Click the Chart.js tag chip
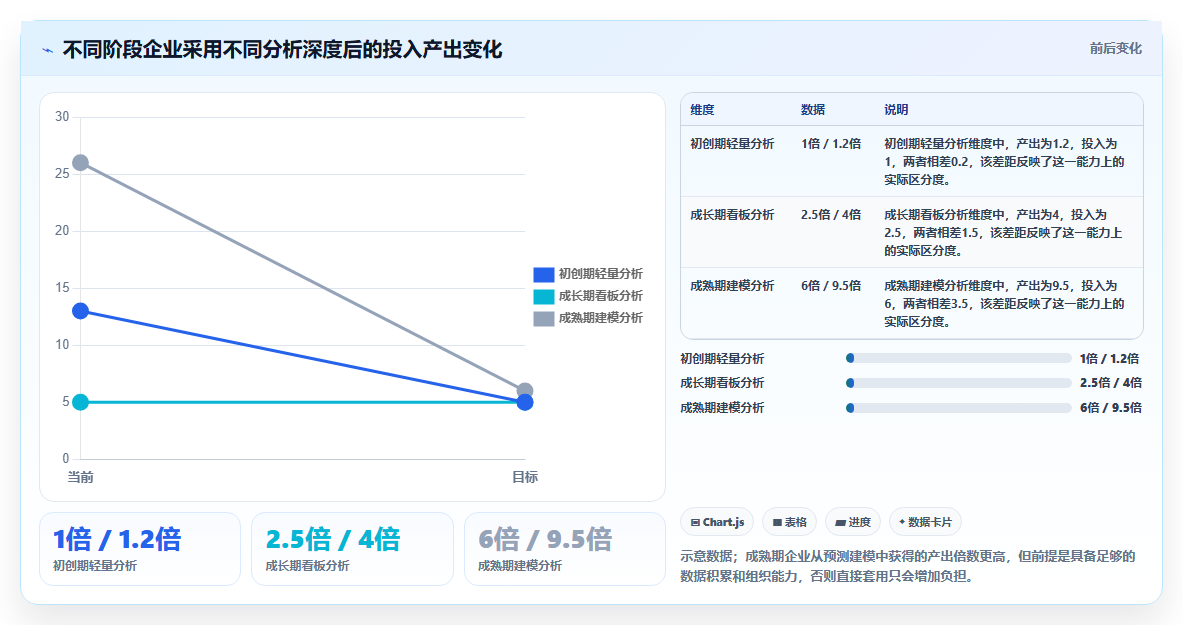The image size is (1183, 625). click(717, 522)
